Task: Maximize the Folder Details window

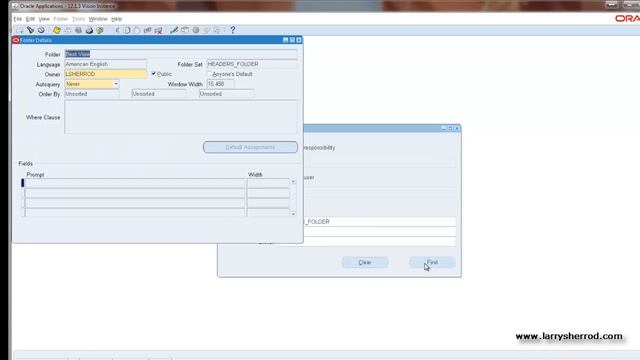Action: (292, 40)
